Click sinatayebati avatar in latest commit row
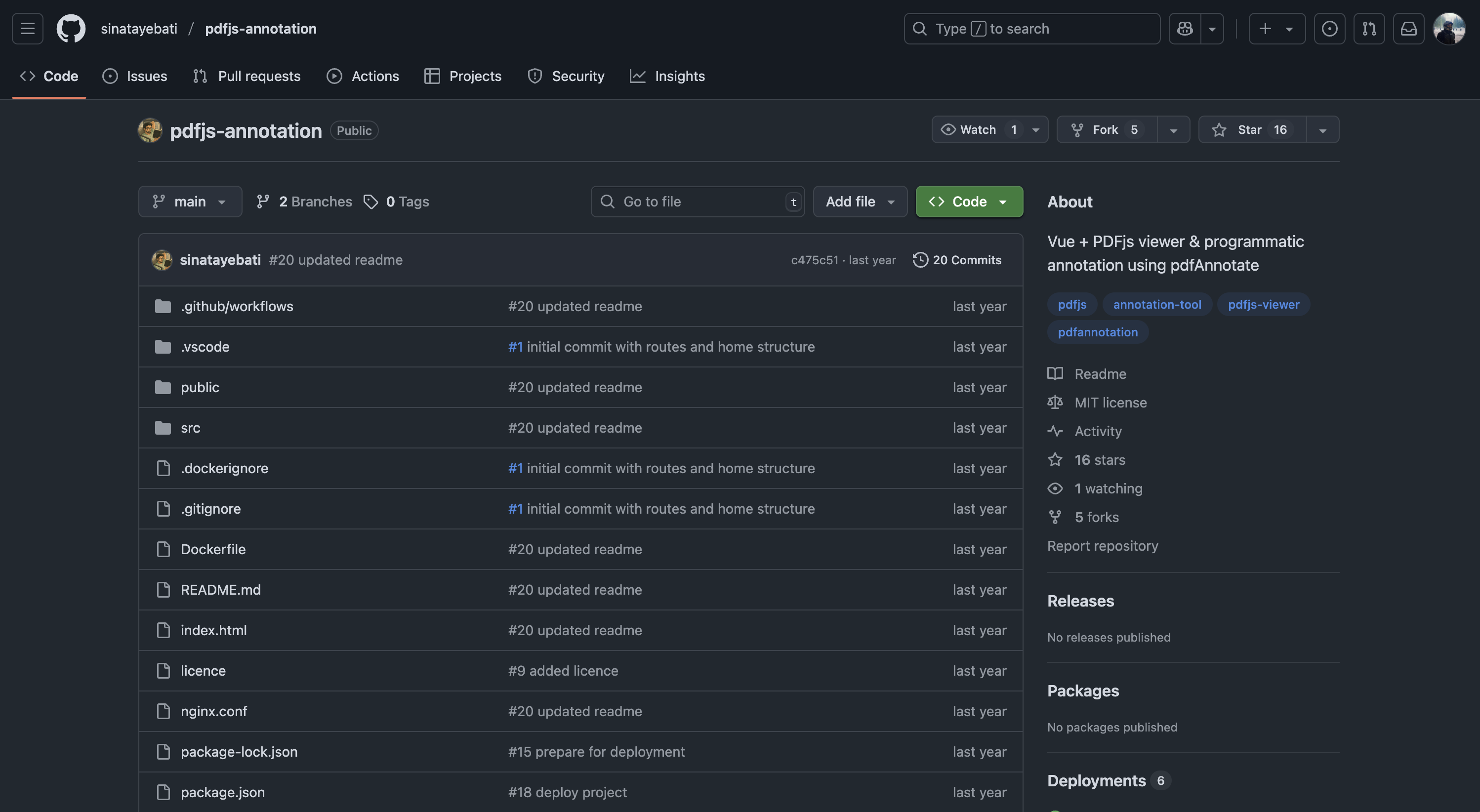1480x812 pixels. 162,260
